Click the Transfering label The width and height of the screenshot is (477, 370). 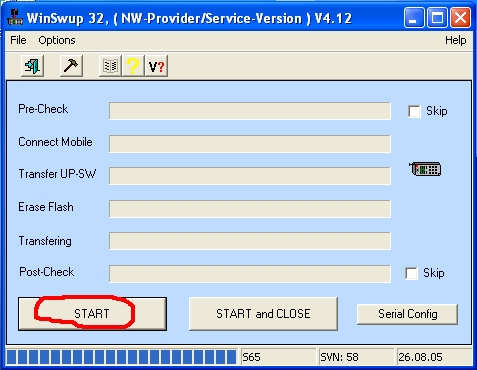(45, 241)
